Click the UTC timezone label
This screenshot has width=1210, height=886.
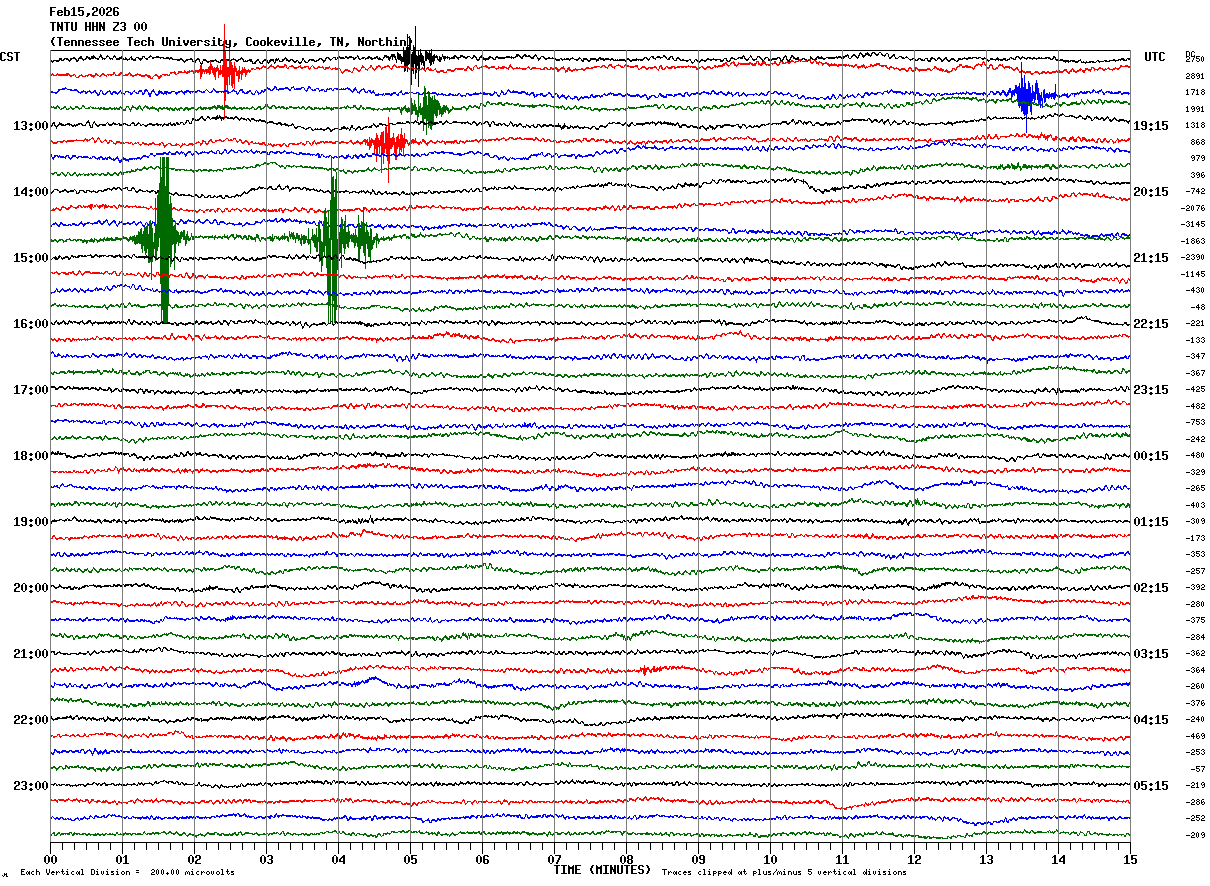tap(1155, 57)
